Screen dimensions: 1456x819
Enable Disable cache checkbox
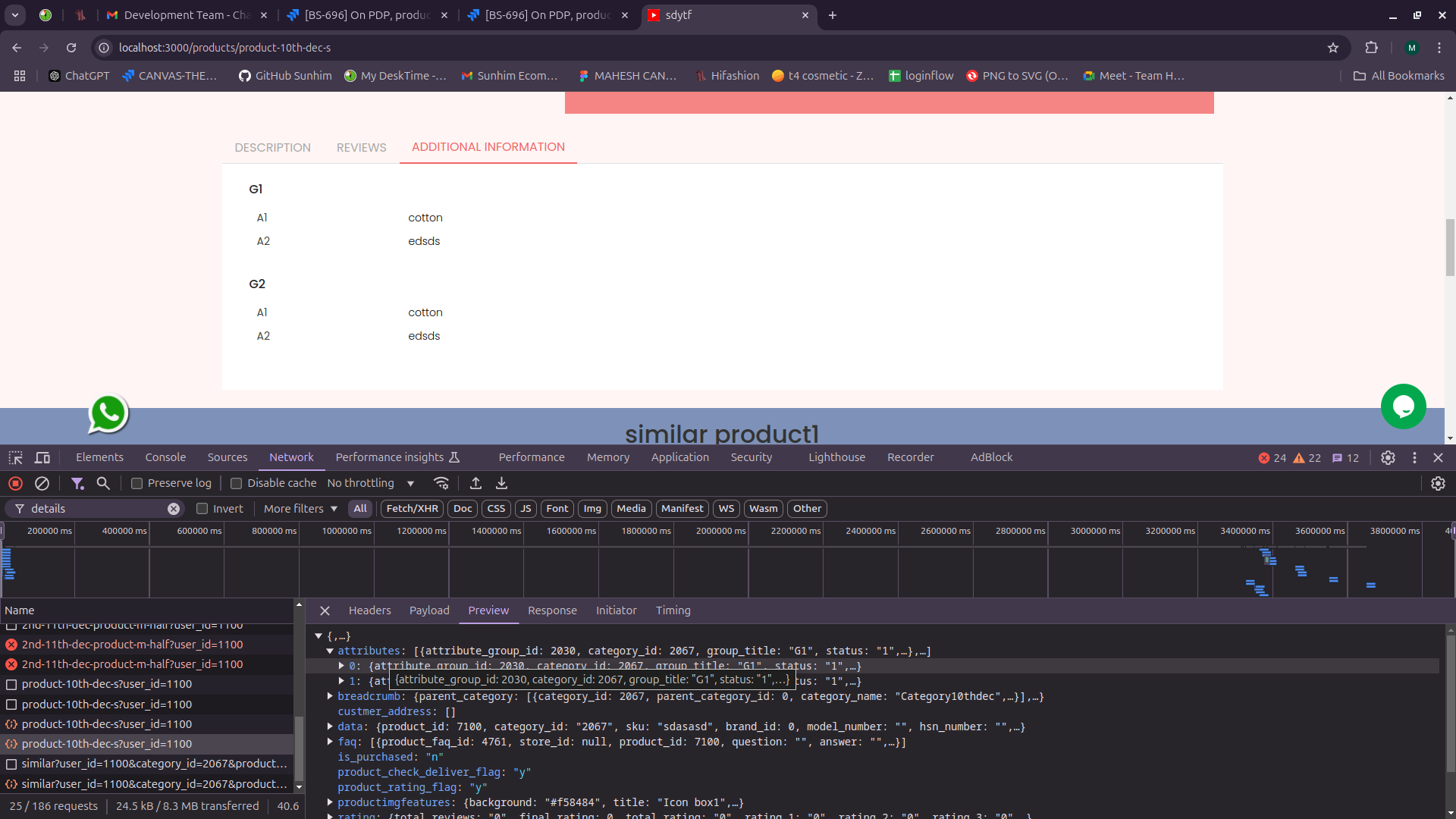[236, 484]
